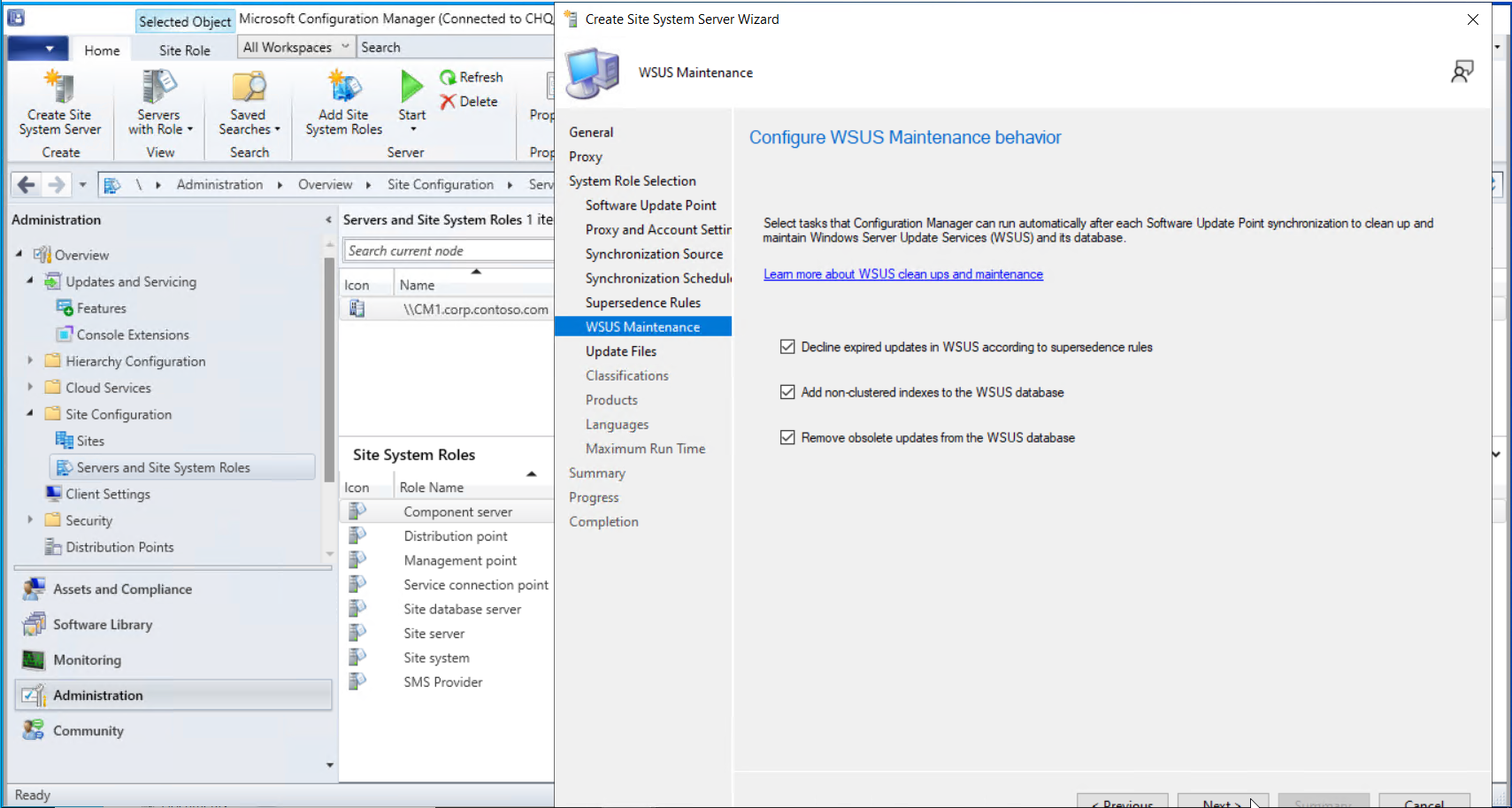Click the ribbon Search box
The width and height of the screenshot is (1512, 808).
(456, 47)
